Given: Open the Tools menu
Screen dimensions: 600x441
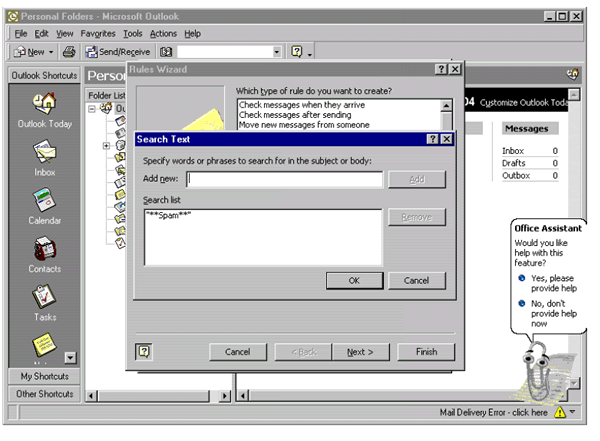Looking at the screenshot, I should pyautogui.click(x=132, y=34).
